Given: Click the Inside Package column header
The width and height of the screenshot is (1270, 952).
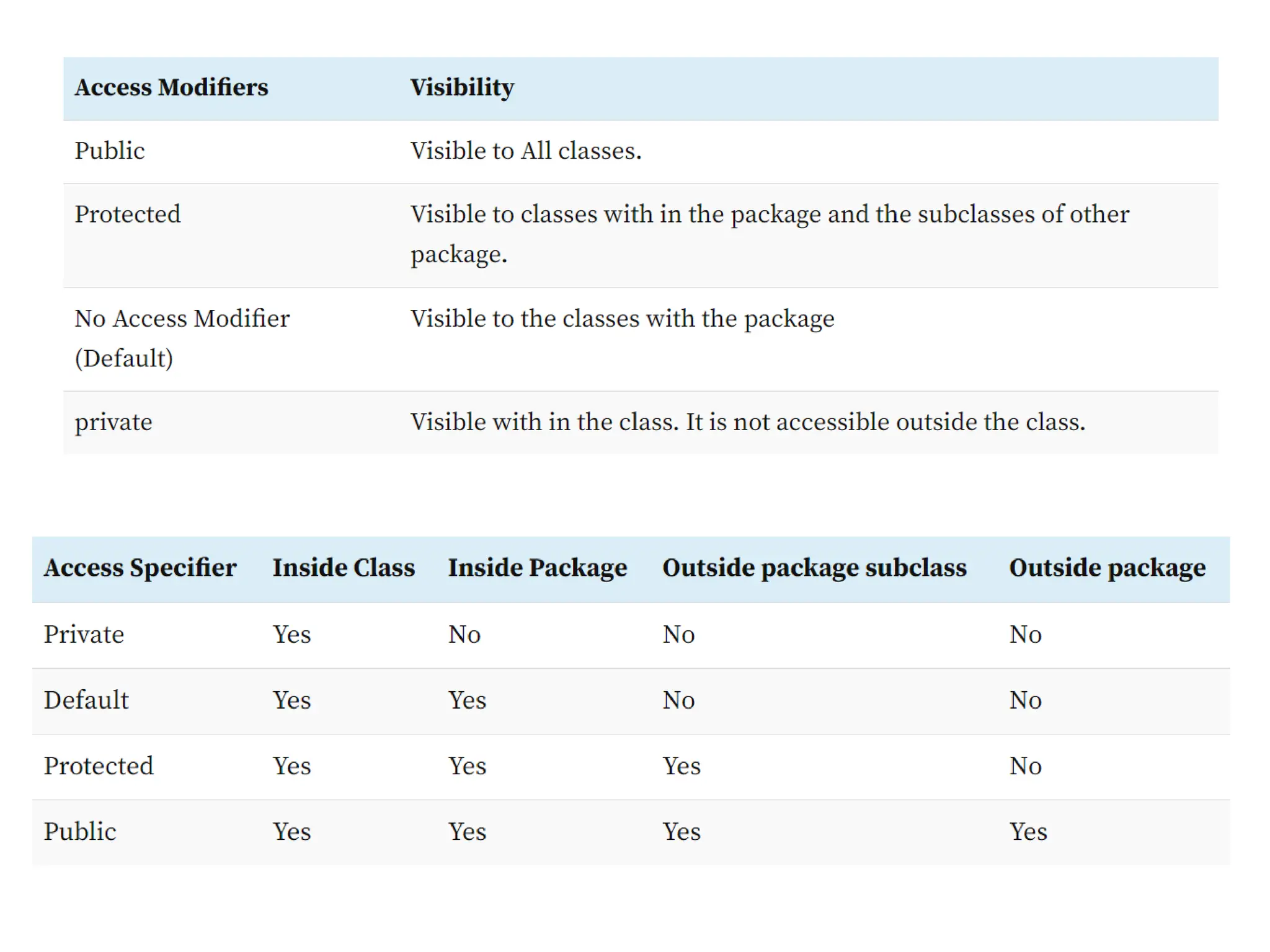Looking at the screenshot, I should pyautogui.click(x=538, y=568).
